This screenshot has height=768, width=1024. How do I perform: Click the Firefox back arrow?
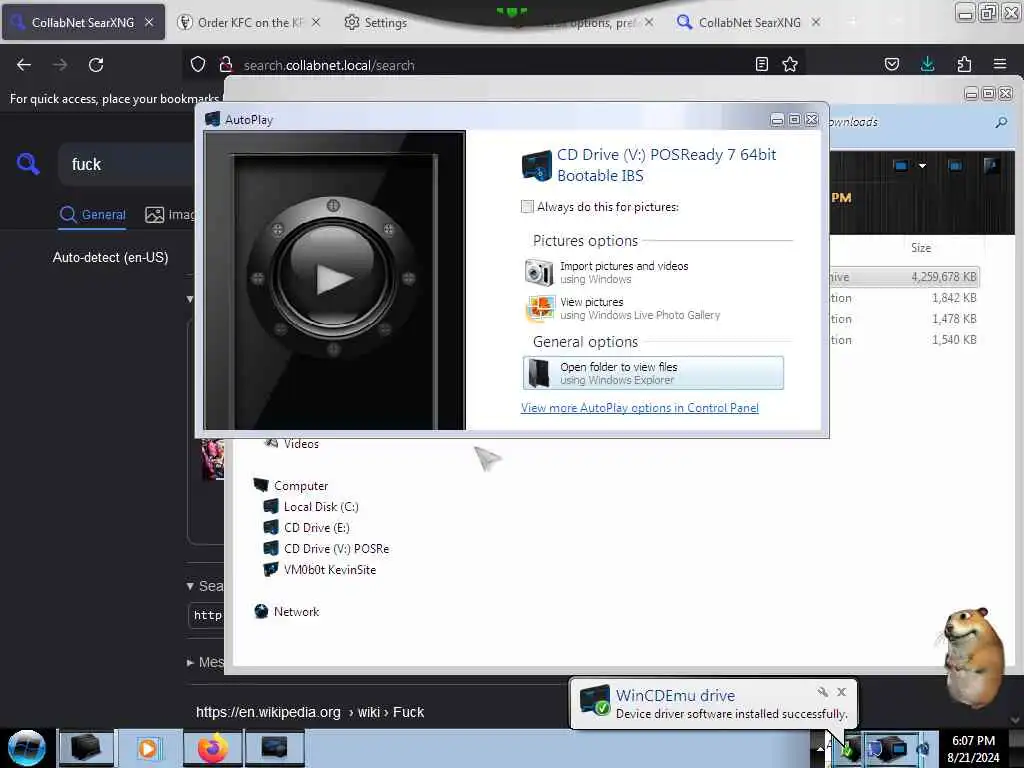tap(24, 65)
